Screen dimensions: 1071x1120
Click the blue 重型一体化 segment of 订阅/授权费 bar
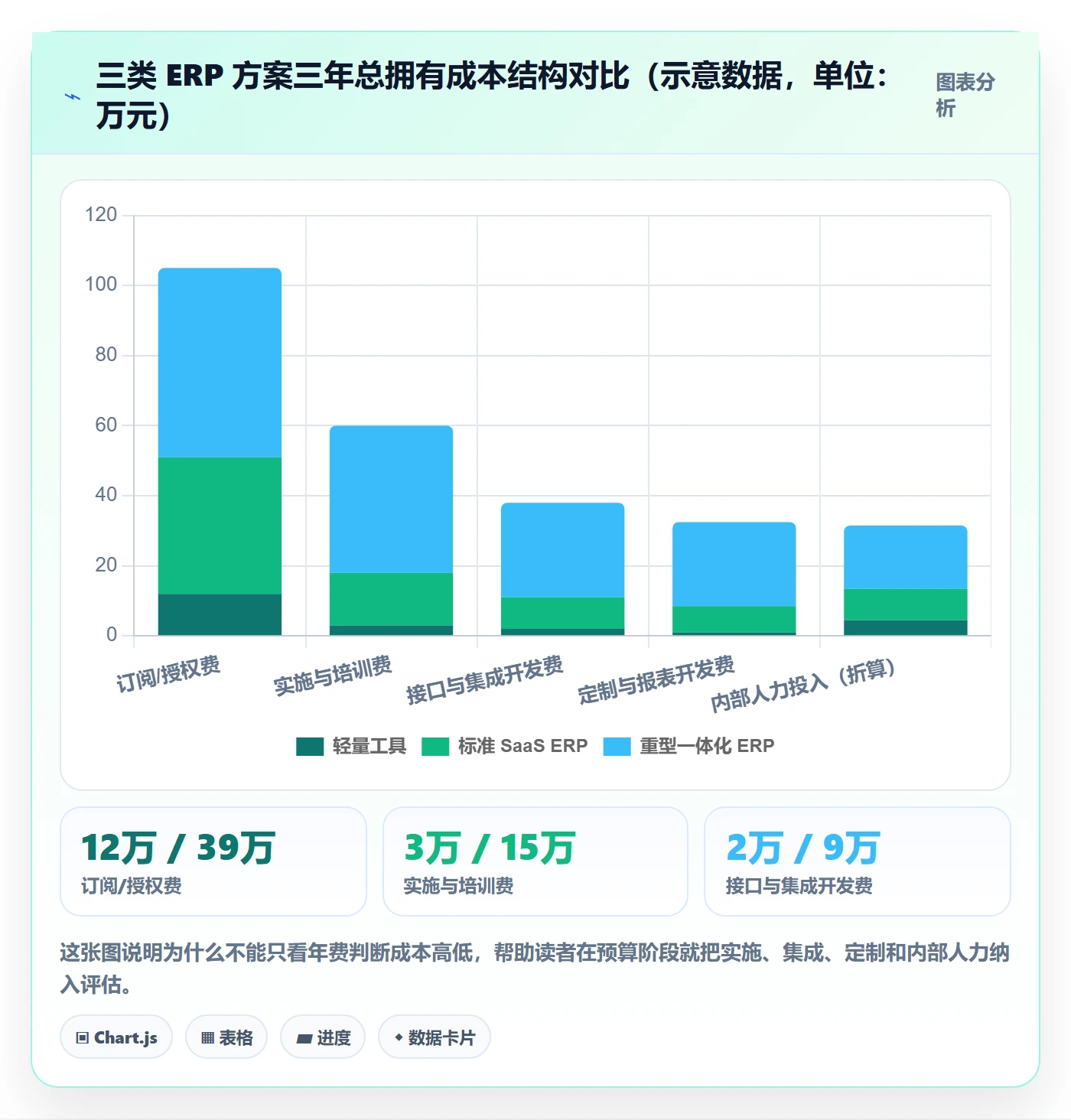(220, 363)
